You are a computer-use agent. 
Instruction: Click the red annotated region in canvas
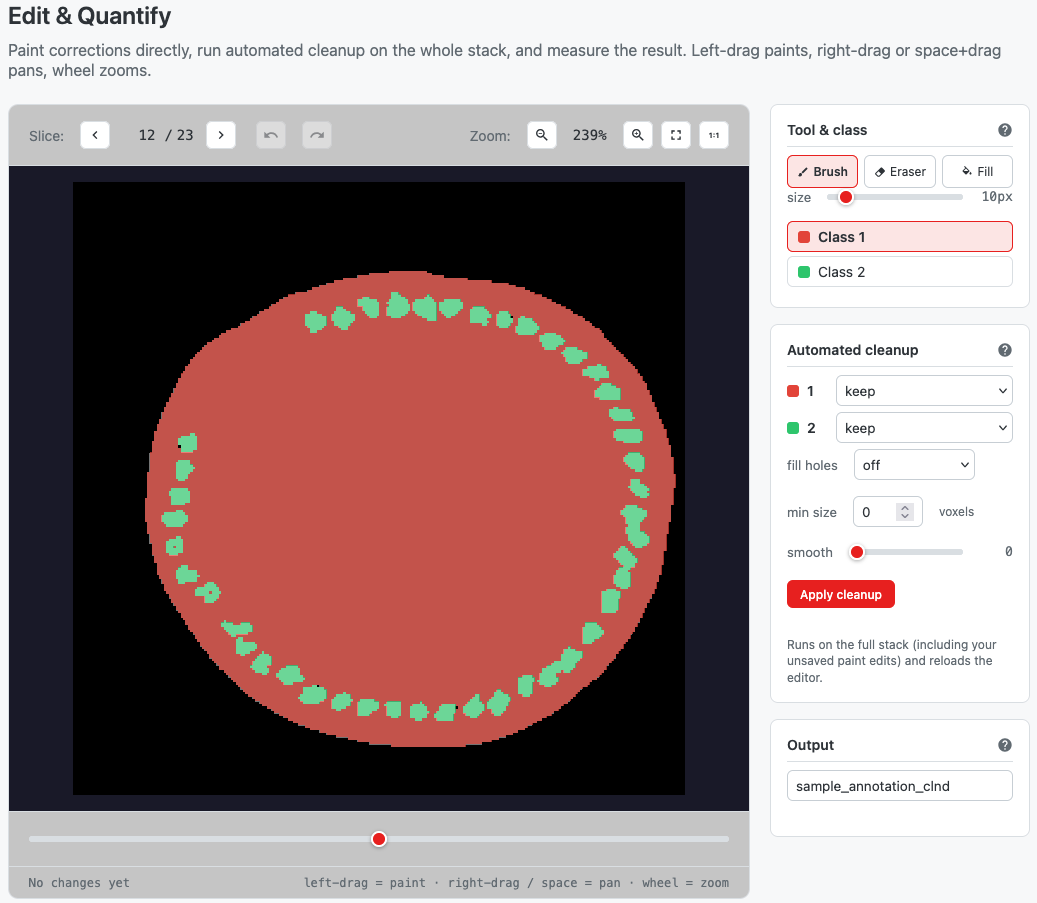pyautogui.click(x=410, y=509)
